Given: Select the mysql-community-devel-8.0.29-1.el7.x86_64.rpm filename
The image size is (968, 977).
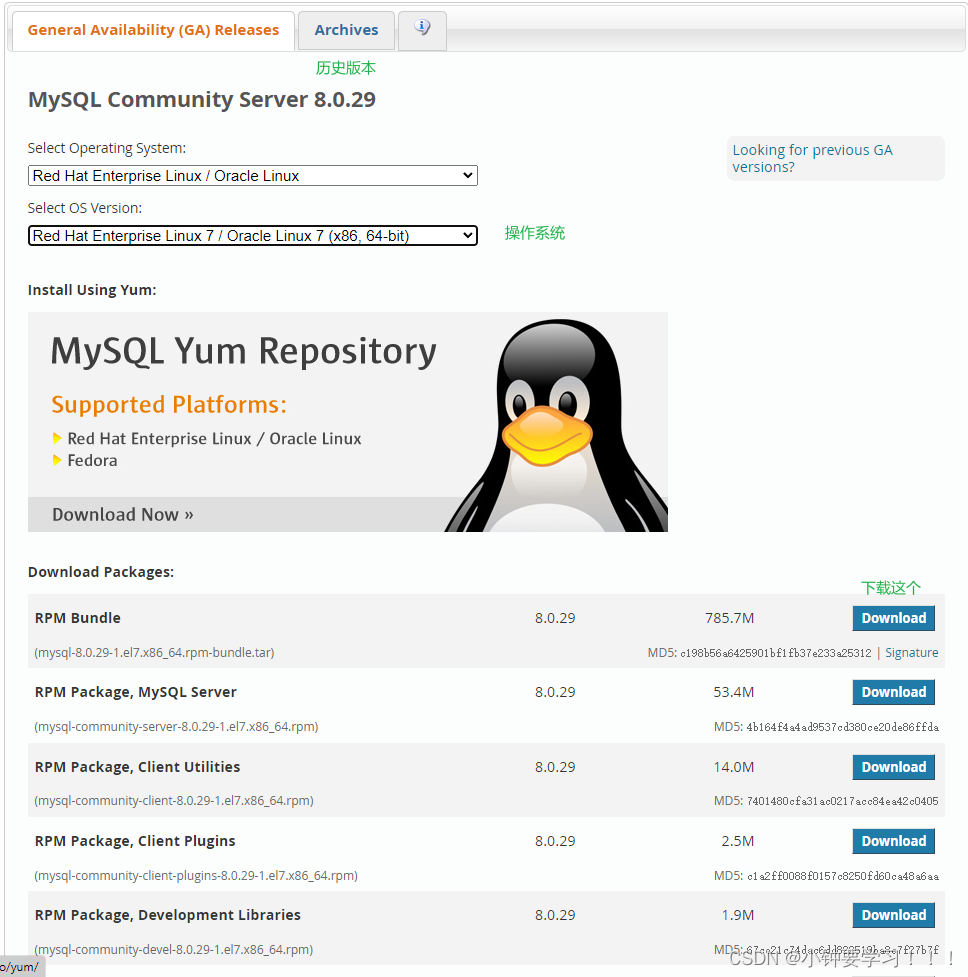Looking at the screenshot, I should tap(174, 950).
